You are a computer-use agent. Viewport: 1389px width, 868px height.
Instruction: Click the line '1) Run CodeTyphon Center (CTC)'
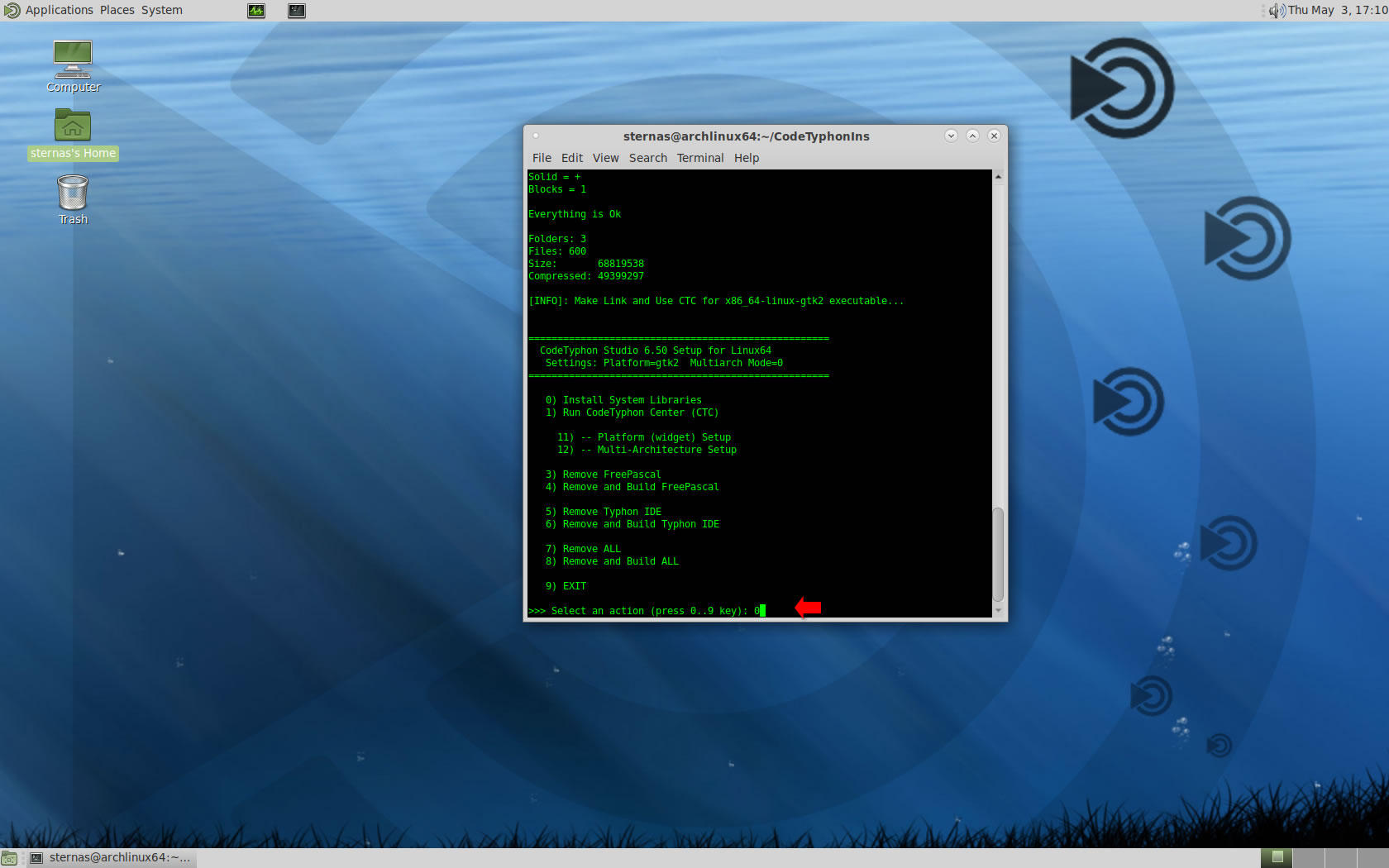632,413
